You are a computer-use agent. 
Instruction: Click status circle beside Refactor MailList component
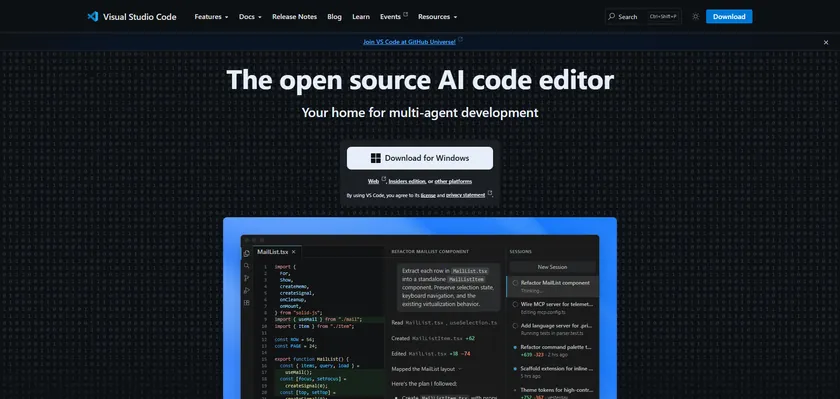point(515,283)
